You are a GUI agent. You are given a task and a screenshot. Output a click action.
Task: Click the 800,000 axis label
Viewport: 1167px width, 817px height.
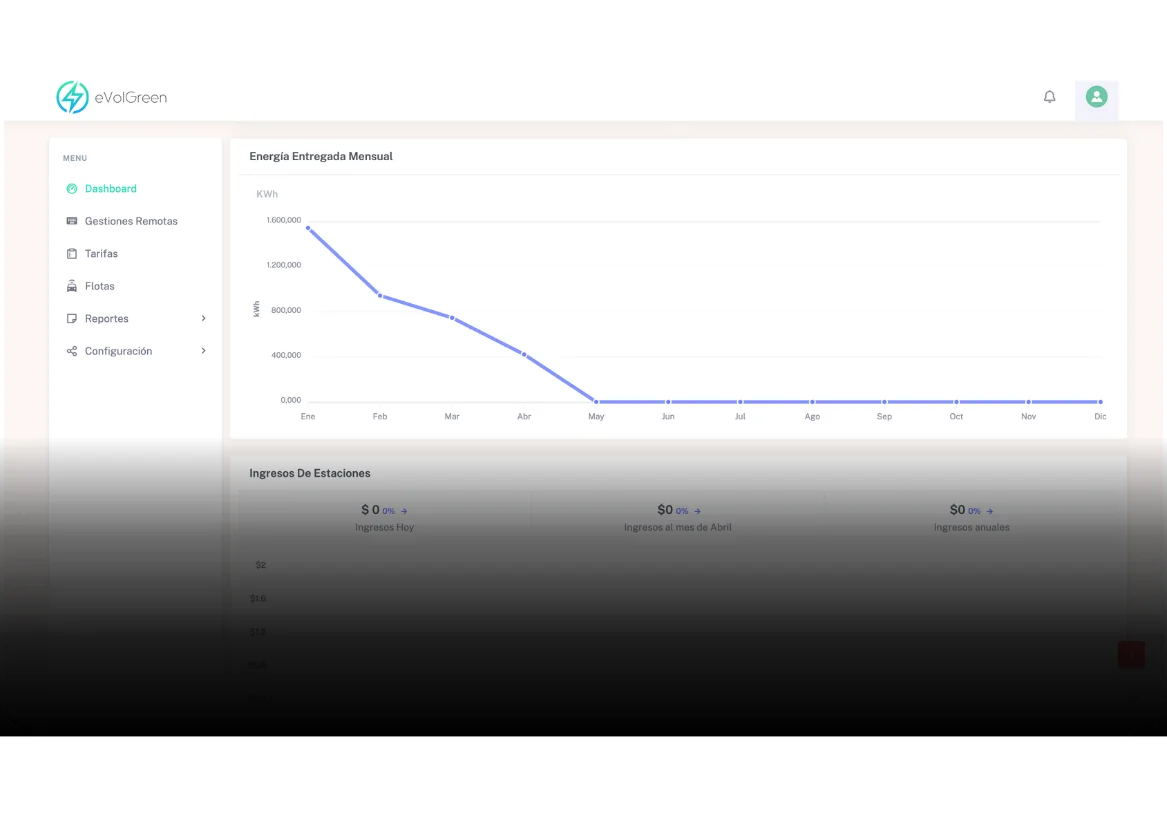287,310
